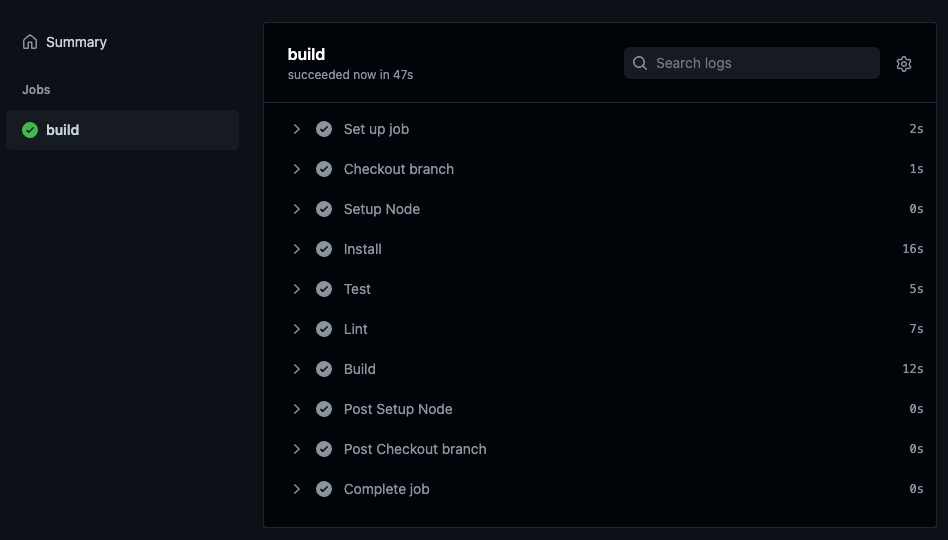Focus the Search logs field

tap(760, 63)
